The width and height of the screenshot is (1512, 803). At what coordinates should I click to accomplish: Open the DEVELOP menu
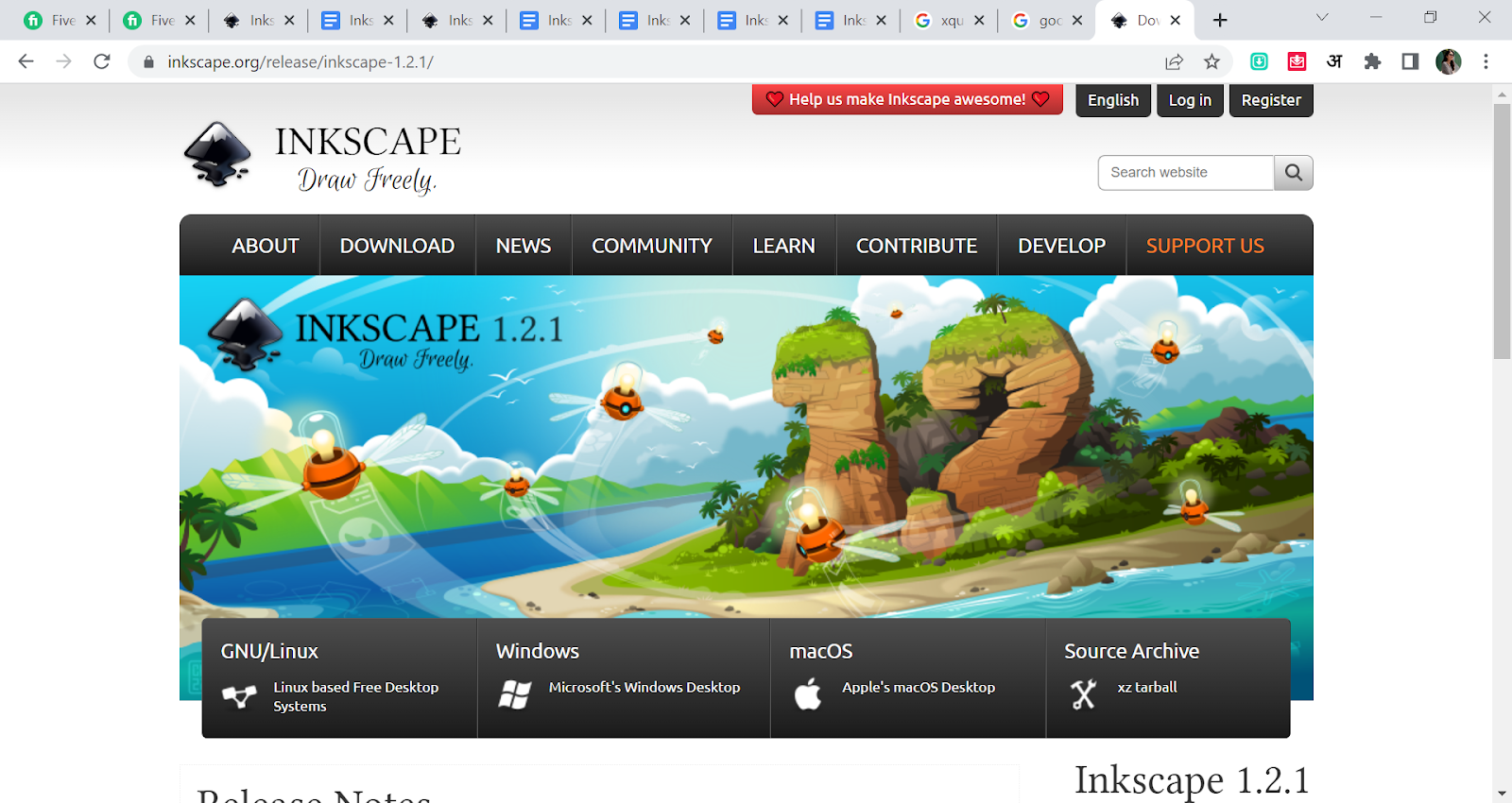(1061, 246)
